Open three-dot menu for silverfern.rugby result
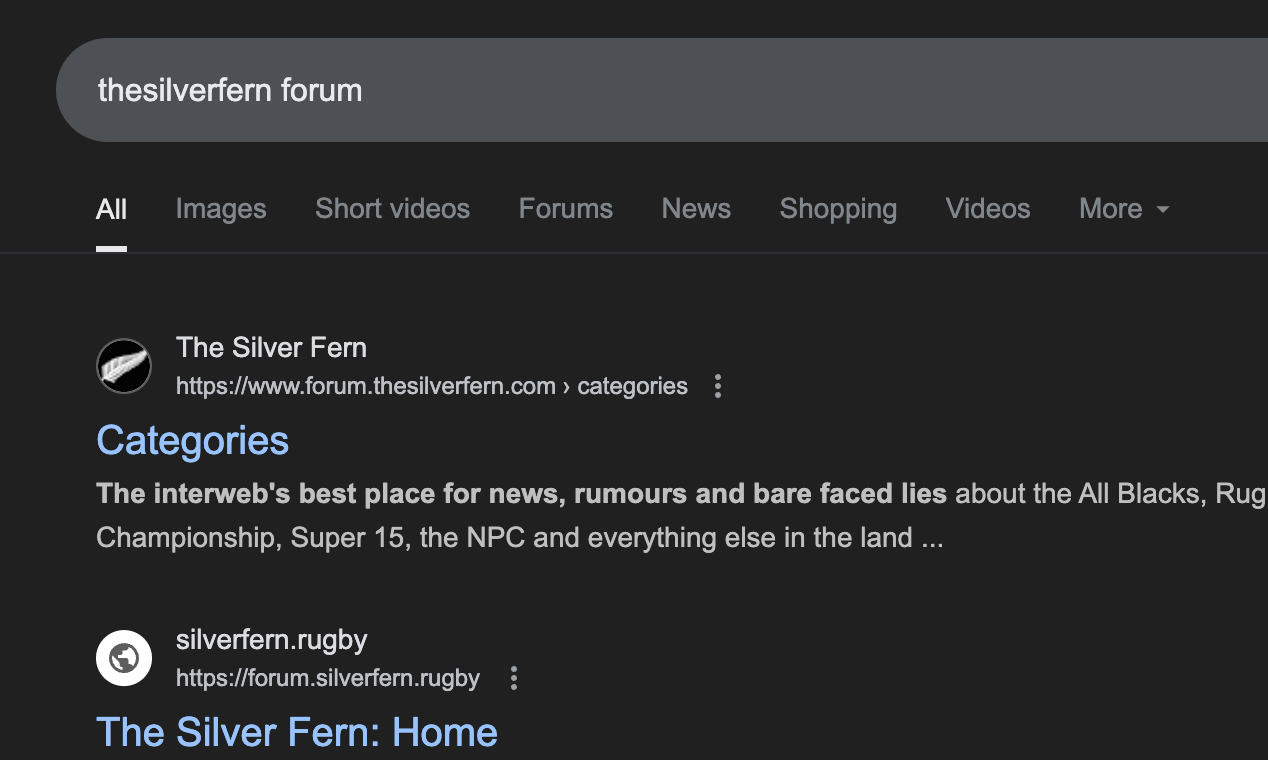 (514, 678)
